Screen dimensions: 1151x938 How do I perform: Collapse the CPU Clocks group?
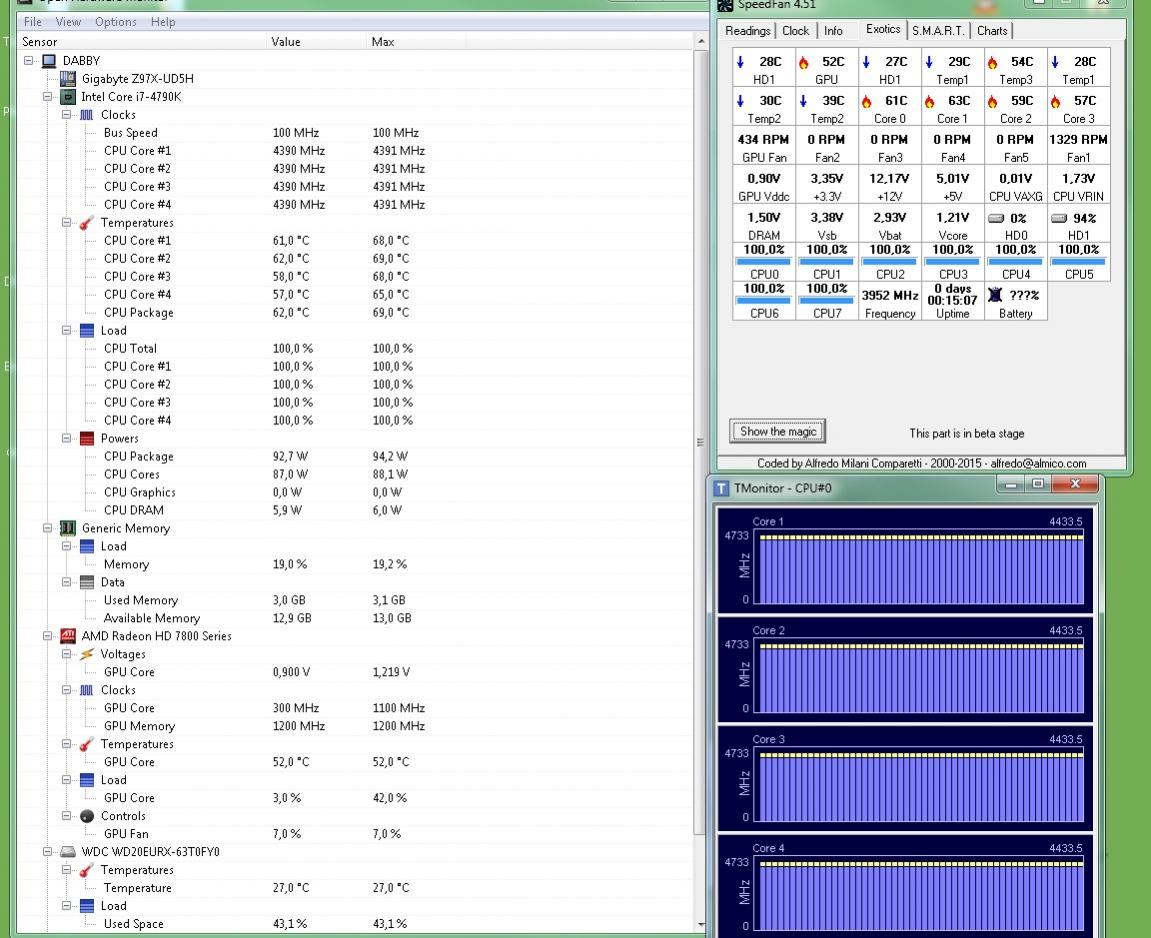(x=66, y=114)
